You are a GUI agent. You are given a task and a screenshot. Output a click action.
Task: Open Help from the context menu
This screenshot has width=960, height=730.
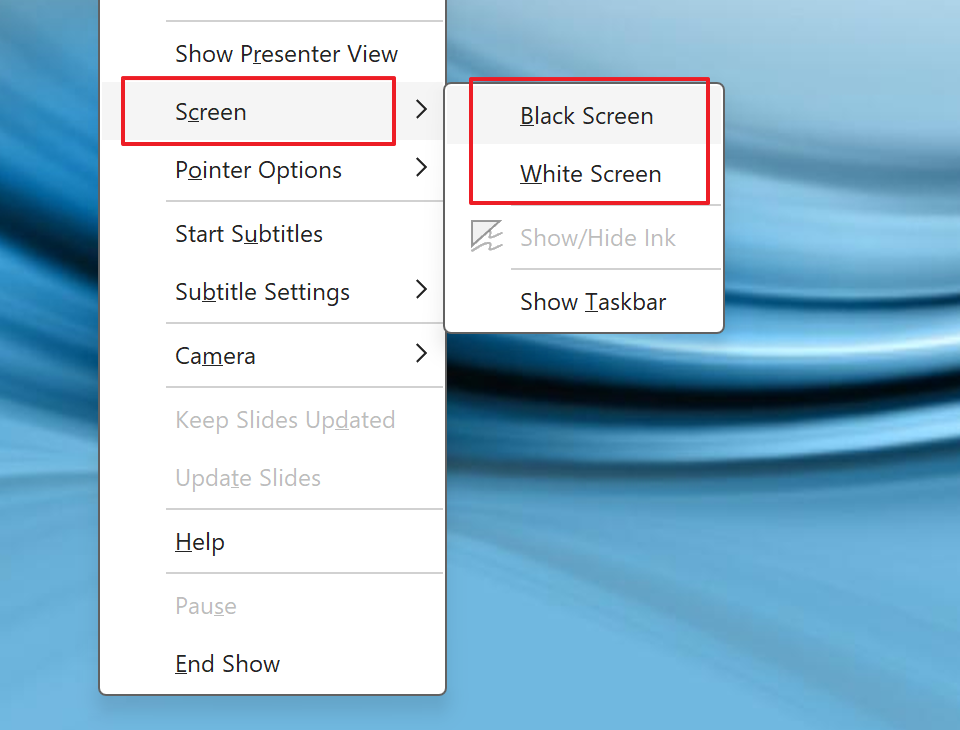tap(200, 542)
